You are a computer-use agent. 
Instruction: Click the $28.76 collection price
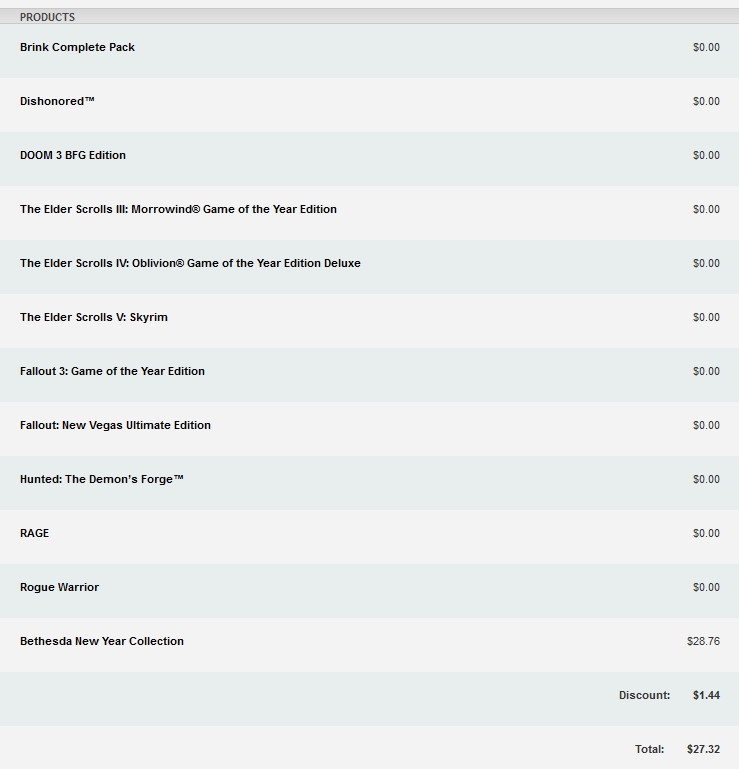tap(703, 641)
